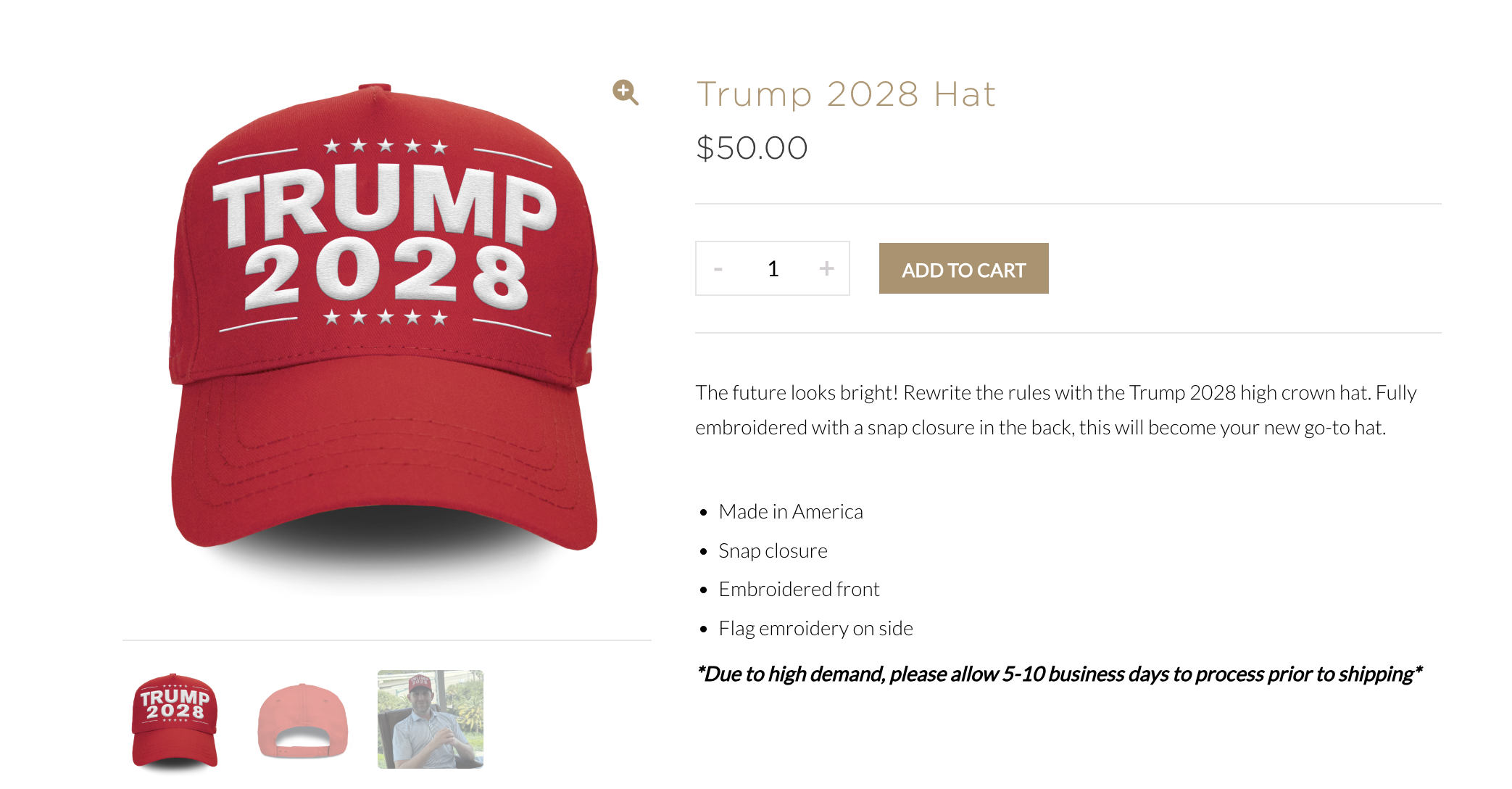
Task: Increase quantity with the plus button
Action: pyautogui.click(x=826, y=269)
